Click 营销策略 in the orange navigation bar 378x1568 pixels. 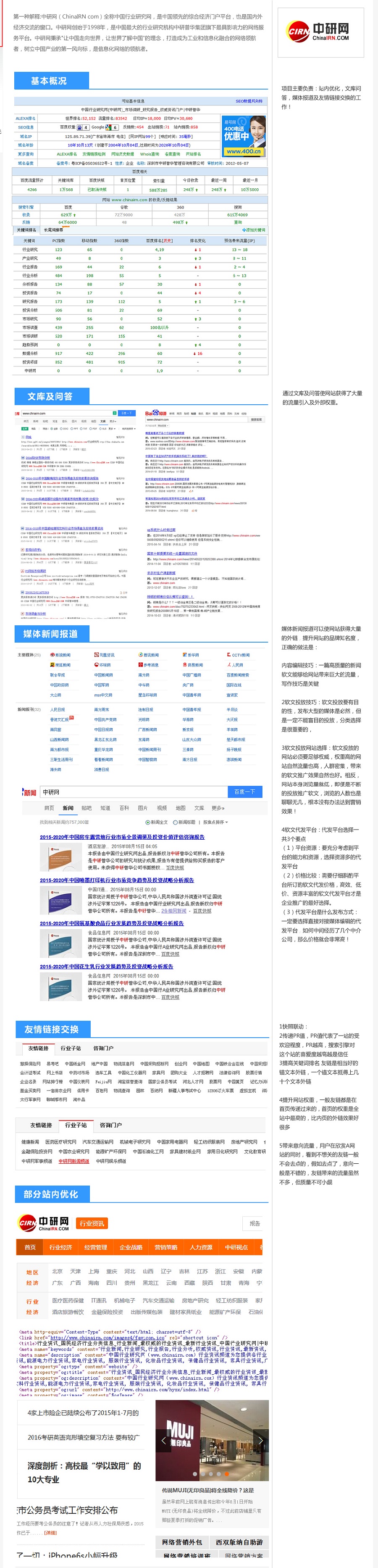point(165,1247)
